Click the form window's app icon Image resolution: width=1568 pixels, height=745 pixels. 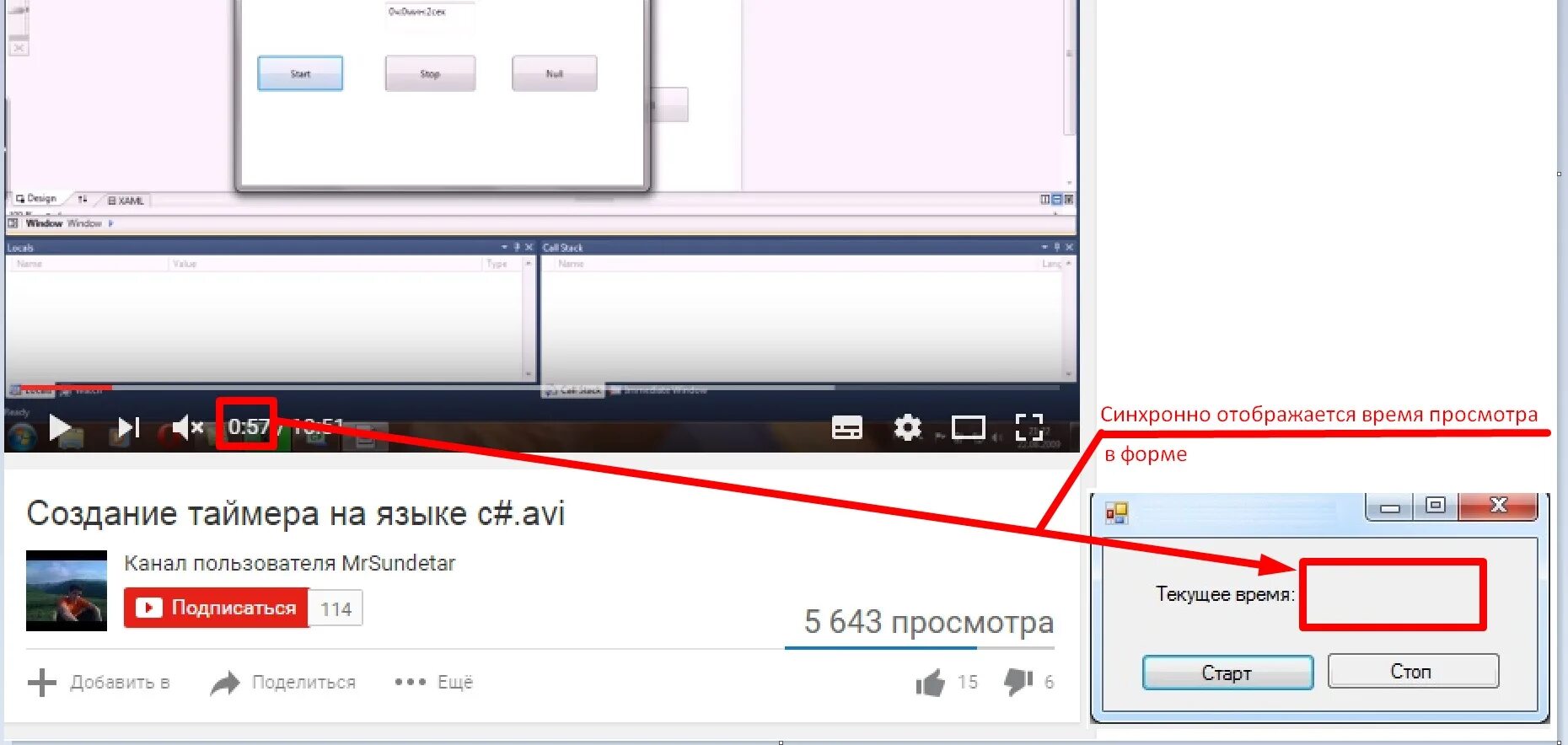(x=1116, y=512)
